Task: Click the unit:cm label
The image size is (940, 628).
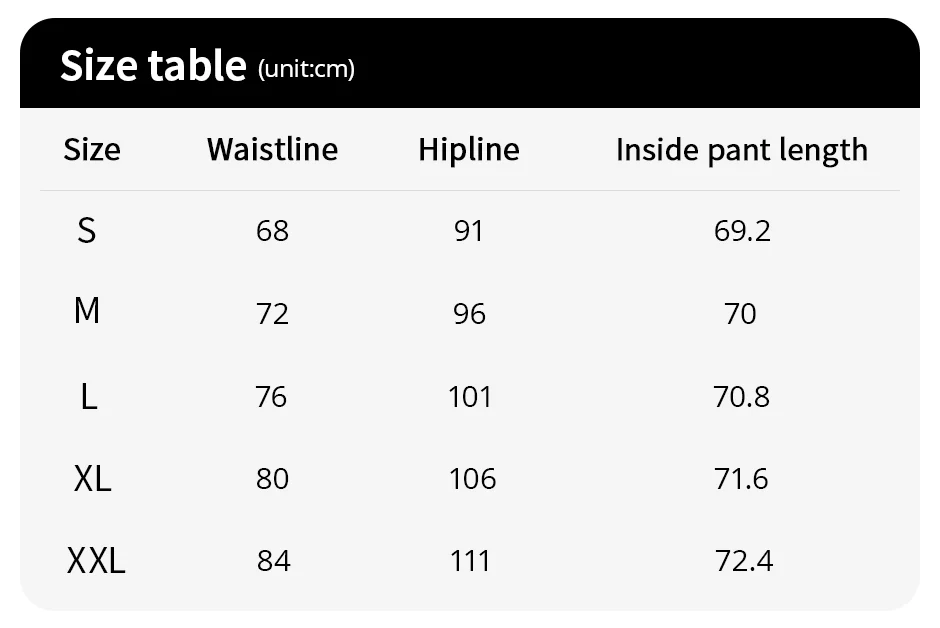Action: (x=306, y=69)
